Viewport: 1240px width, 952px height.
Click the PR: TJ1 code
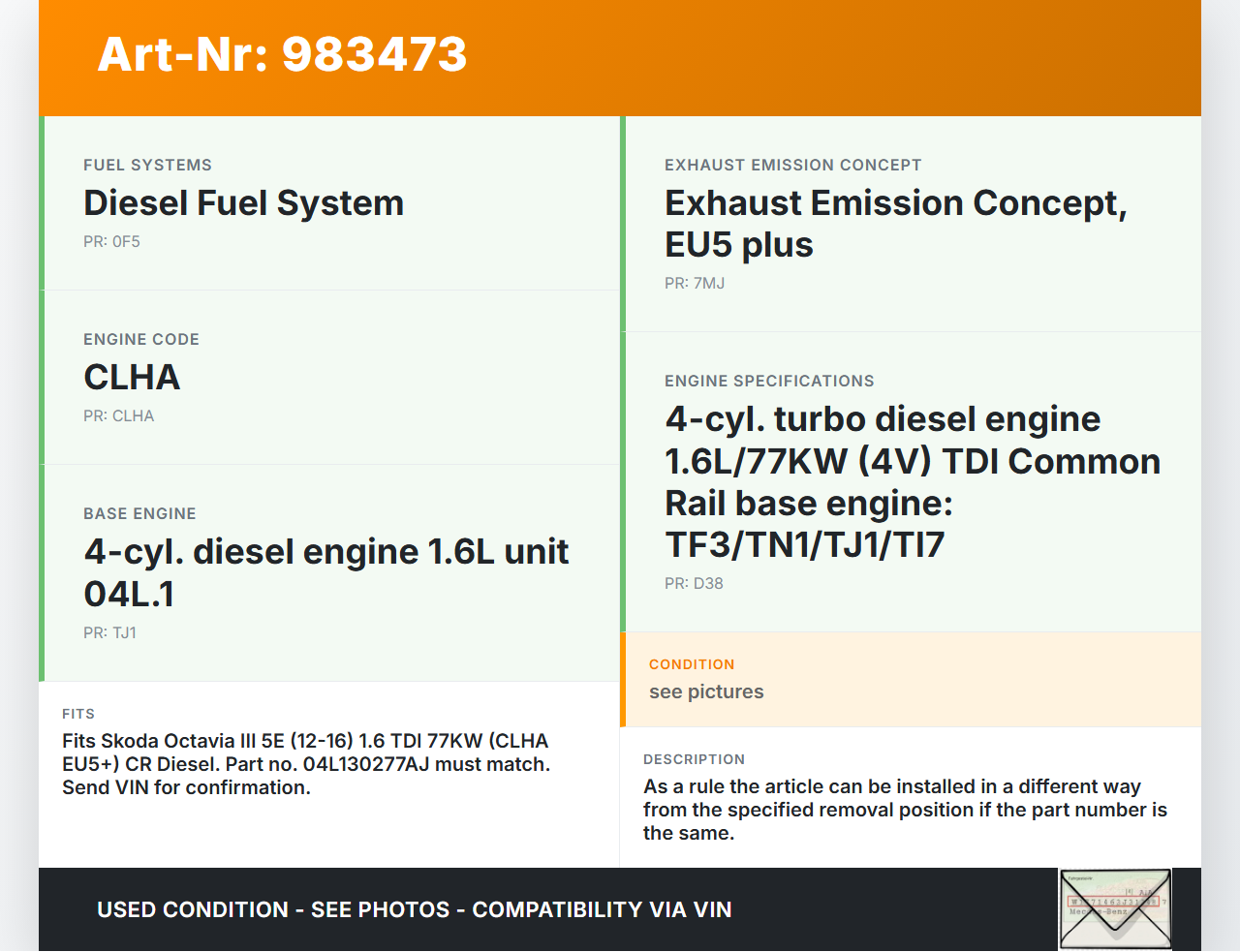pos(109,633)
